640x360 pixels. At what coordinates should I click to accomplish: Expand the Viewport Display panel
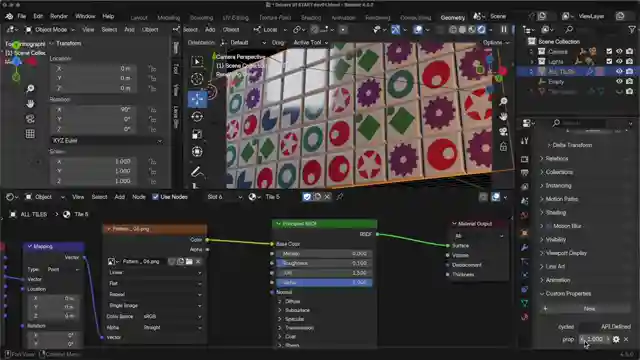pyautogui.click(x=566, y=253)
